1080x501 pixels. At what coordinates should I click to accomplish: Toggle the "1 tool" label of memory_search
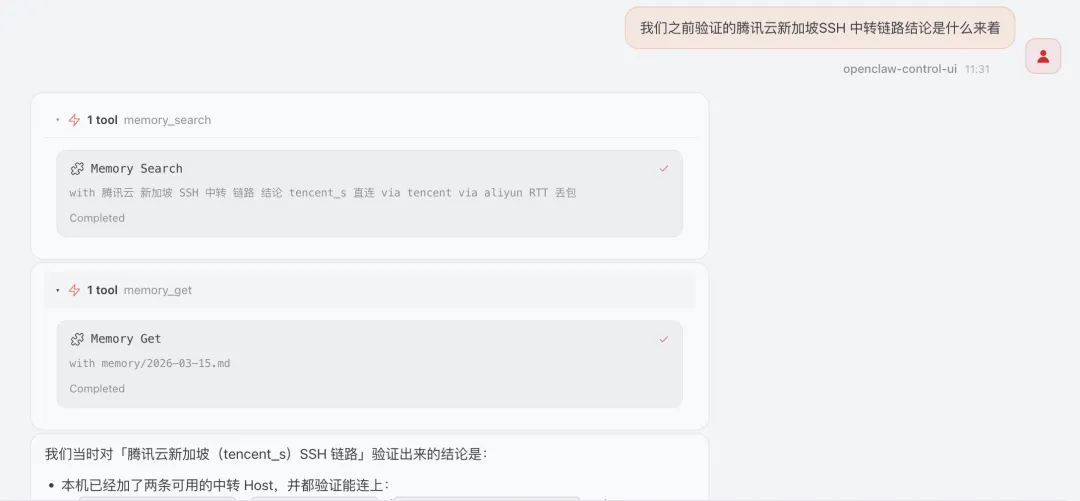(x=102, y=120)
